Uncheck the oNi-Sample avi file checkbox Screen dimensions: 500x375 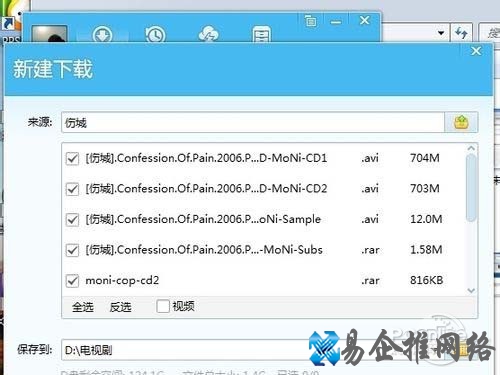(72, 220)
